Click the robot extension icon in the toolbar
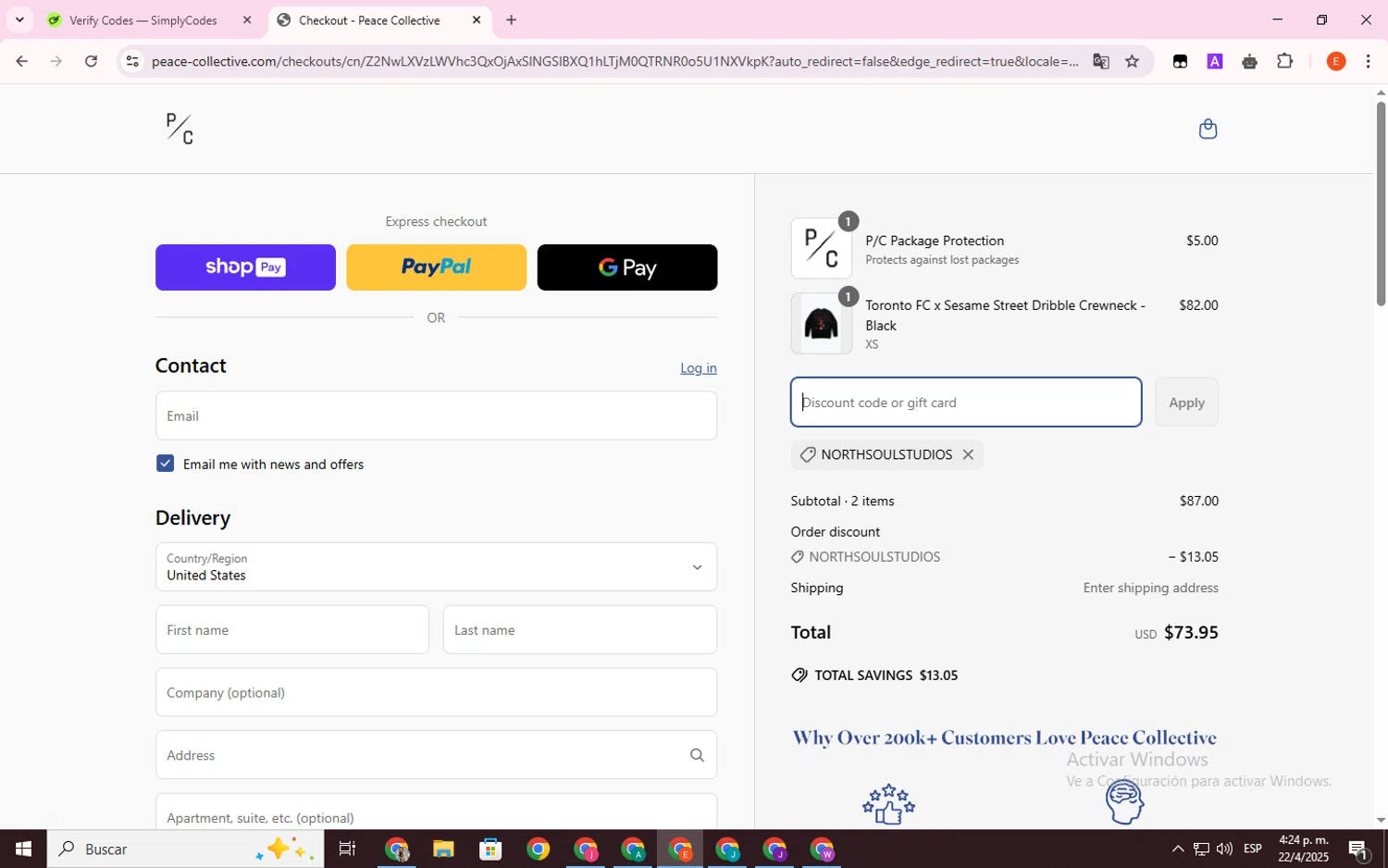 (1250, 61)
